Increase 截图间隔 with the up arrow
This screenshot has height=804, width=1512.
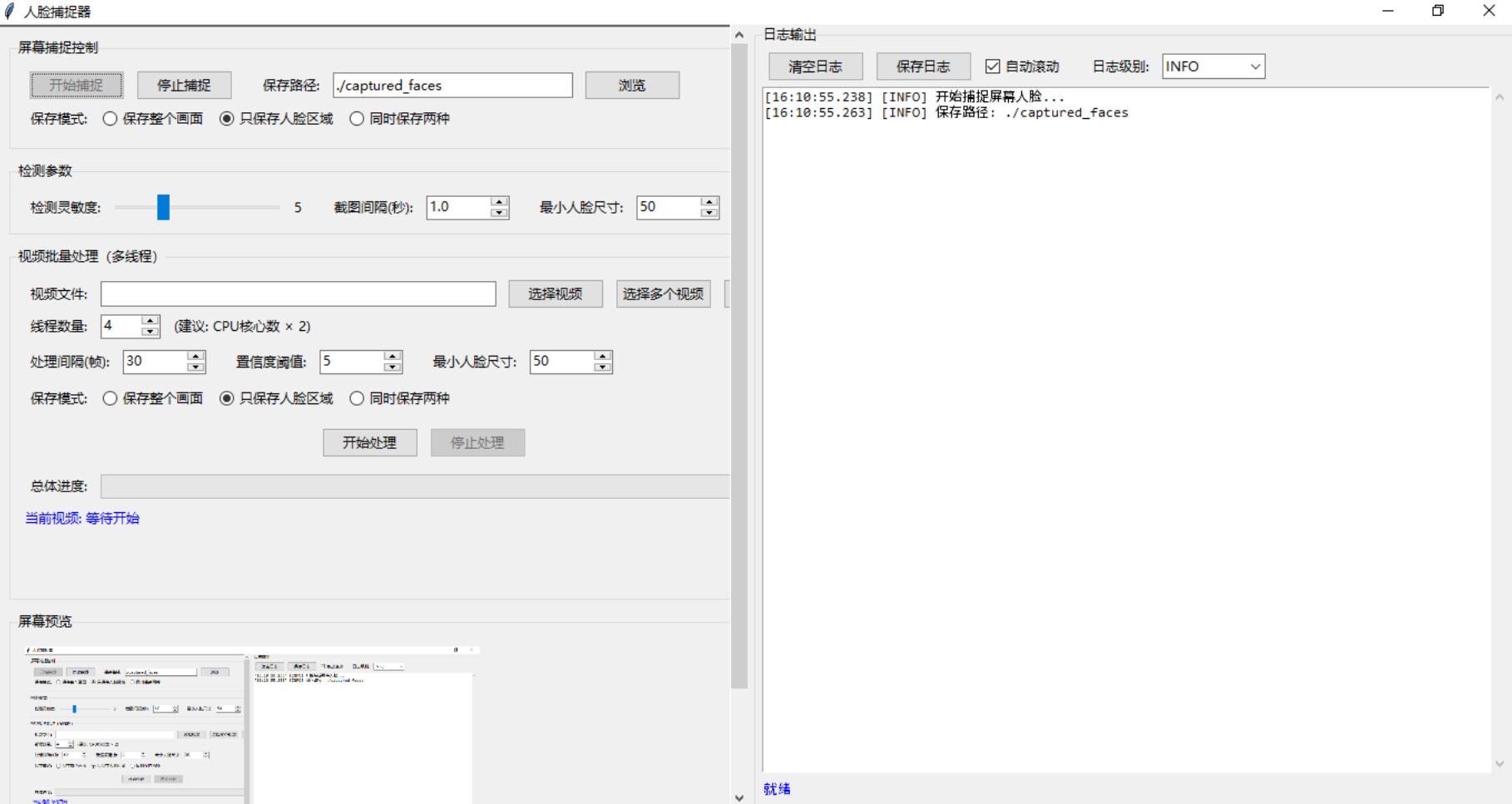point(499,202)
